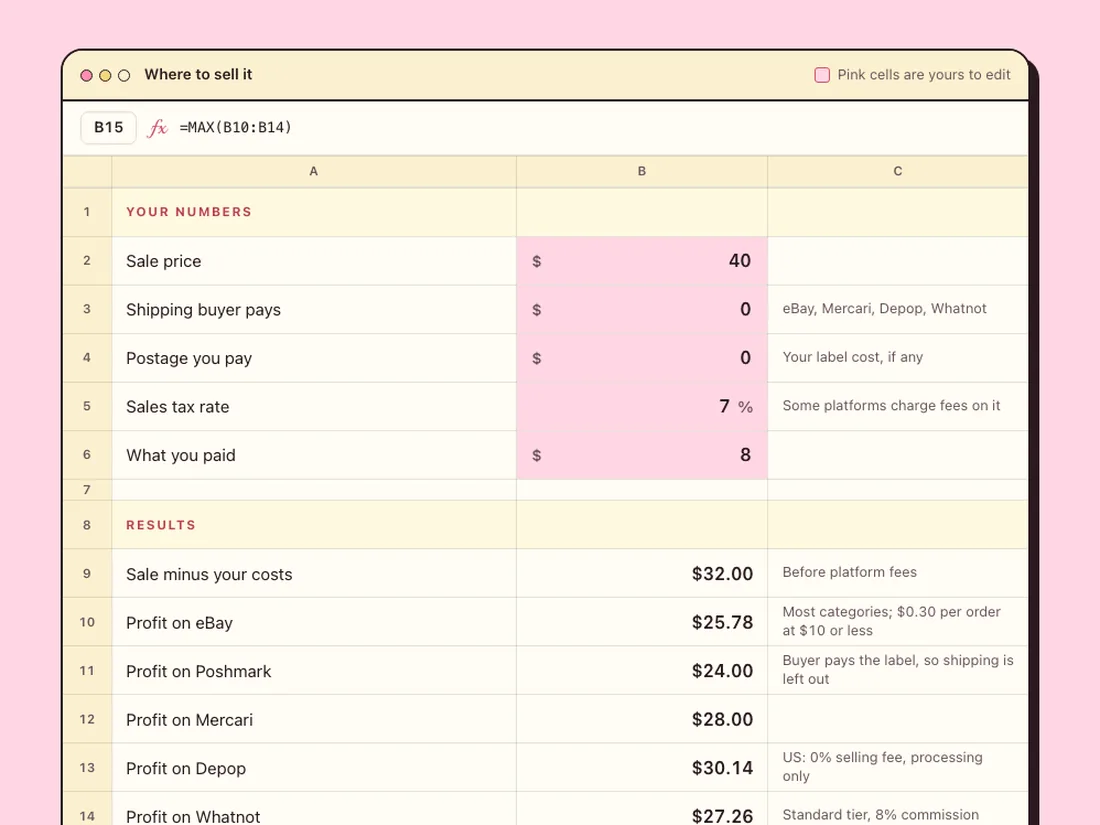The width and height of the screenshot is (1100, 825).
Task: Edit Postage you pay value cell
Action: pos(642,358)
